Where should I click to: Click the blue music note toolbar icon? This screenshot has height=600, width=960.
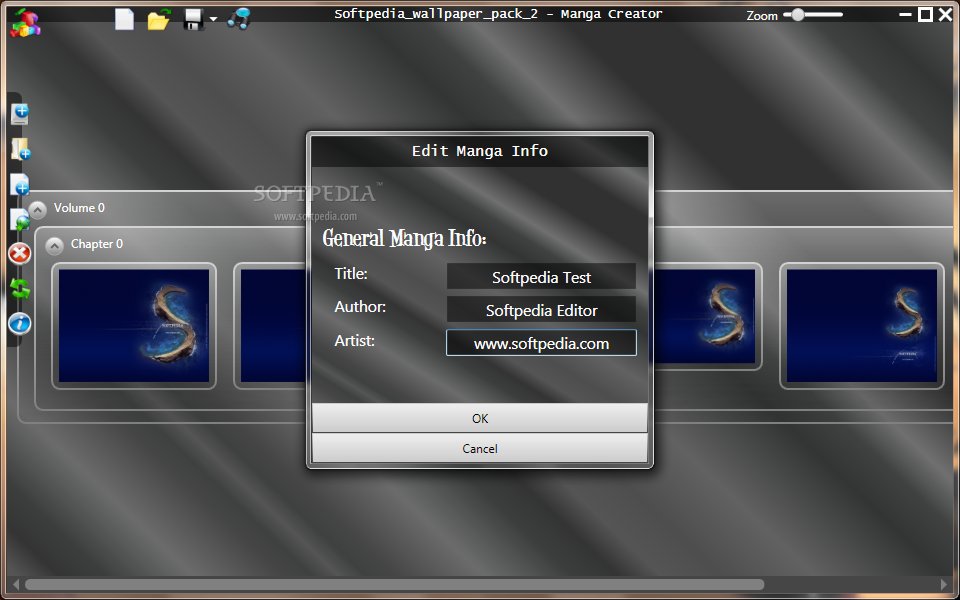tap(239, 18)
